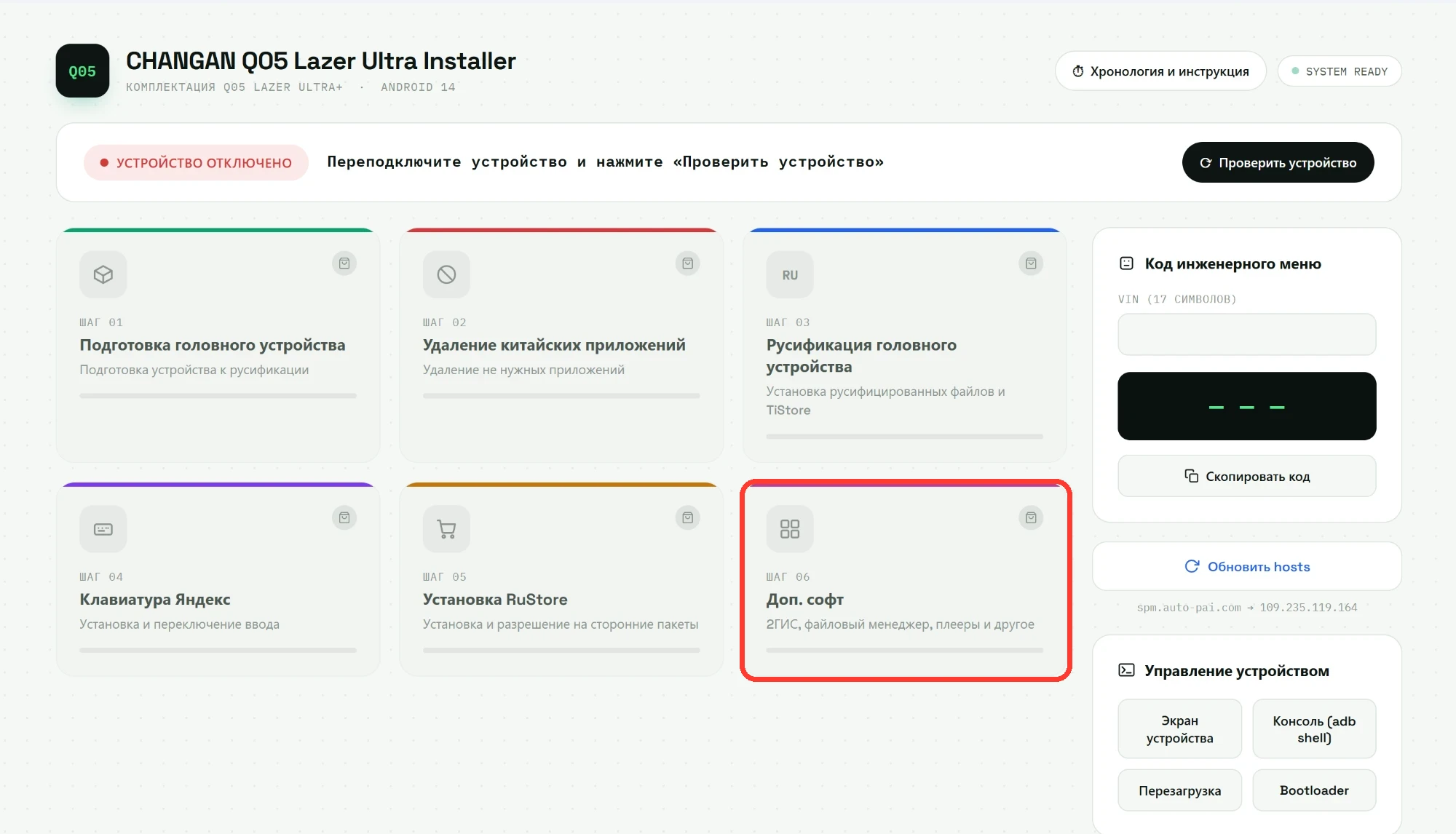The height and width of the screenshot is (834, 1456).
Task: Click the keyboard icon on step 04 card
Action: pos(103,529)
